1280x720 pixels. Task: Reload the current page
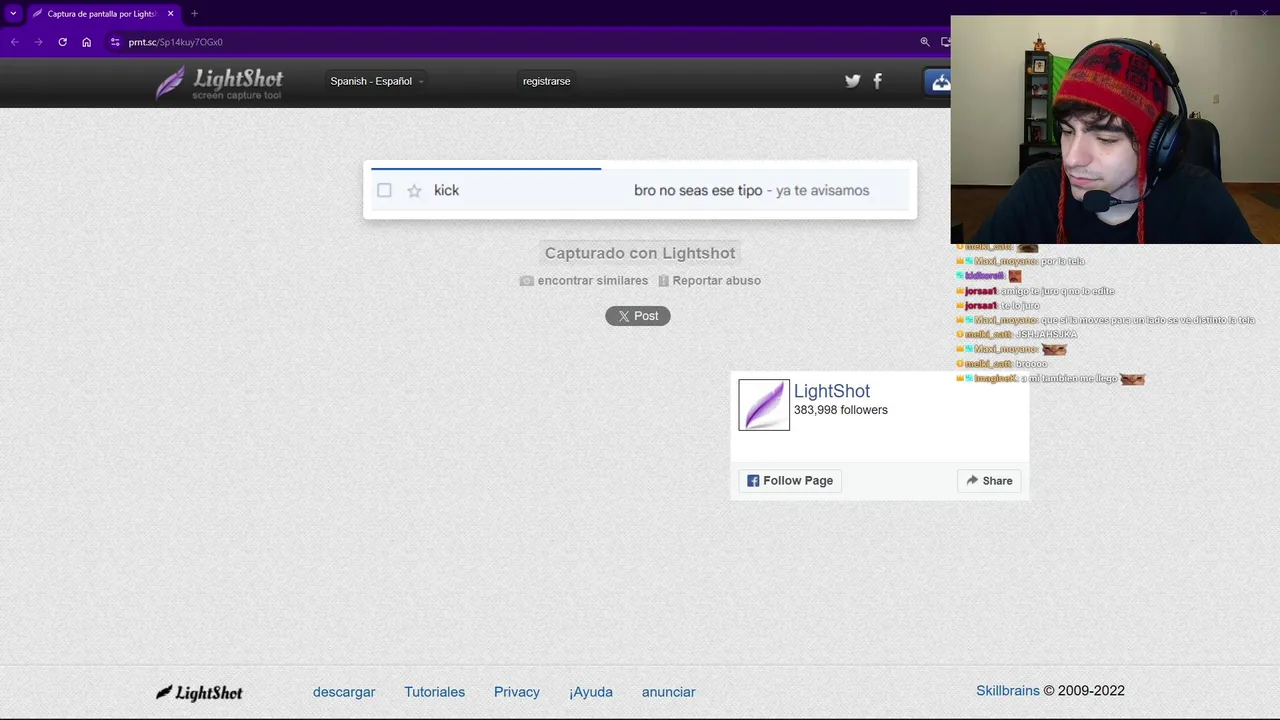point(62,42)
